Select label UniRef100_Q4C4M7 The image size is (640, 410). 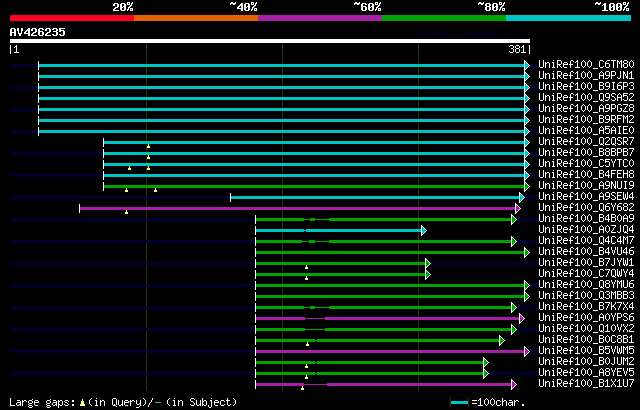(586, 240)
